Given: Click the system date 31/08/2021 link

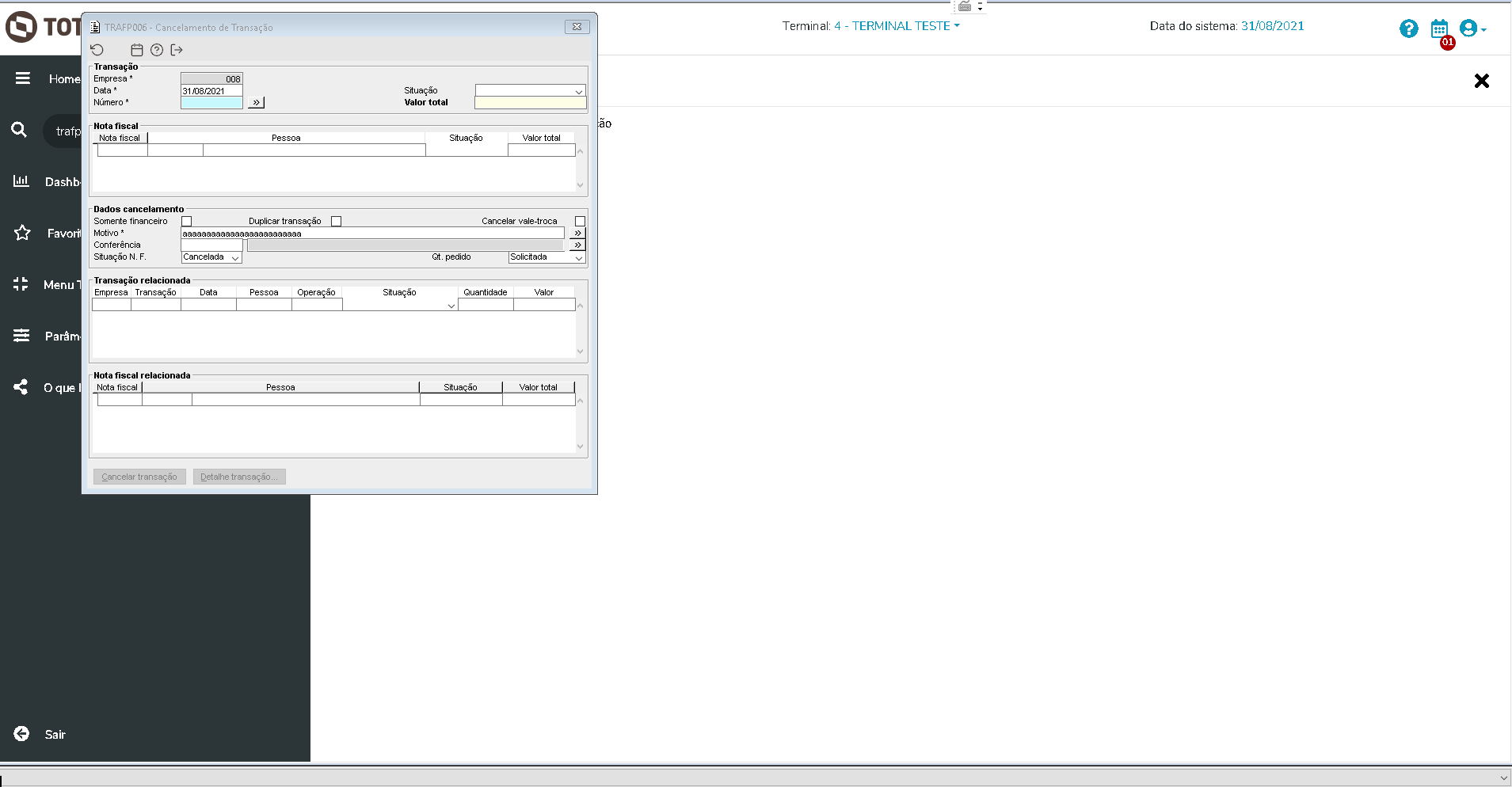Looking at the screenshot, I should (x=1272, y=26).
